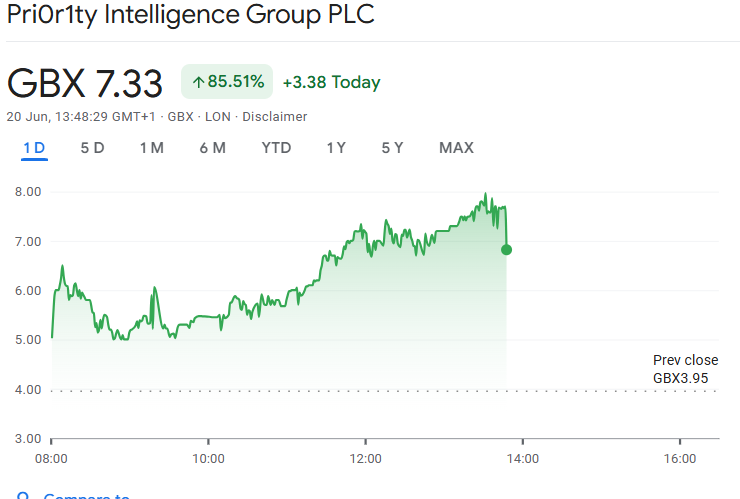Click the Prev close GBX3.95 label
Screen dimensions: 740x499
click(x=685, y=369)
